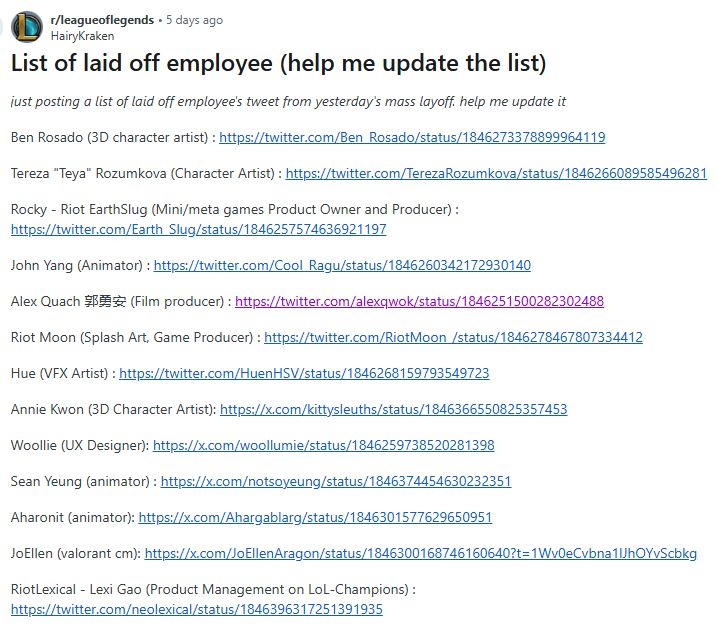Screen dimensions: 718x634
Task: Open Sean Yeung's notsoyeung tweet link
Action: [335, 481]
